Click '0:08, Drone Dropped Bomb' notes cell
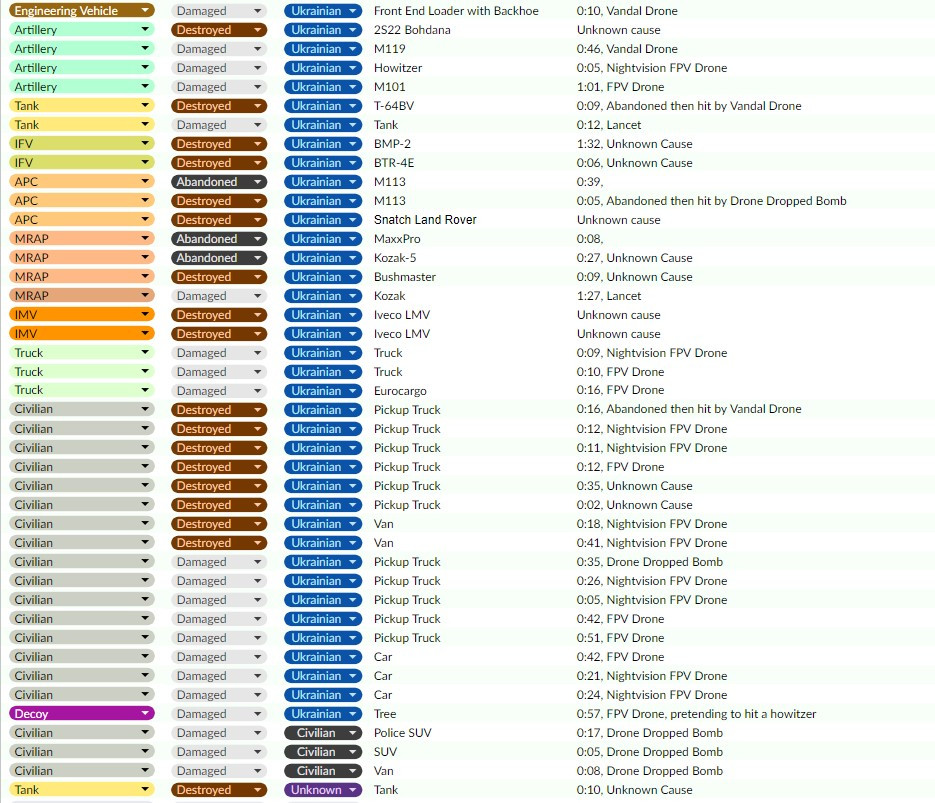The width and height of the screenshot is (935, 803). (x=649, y=771)
